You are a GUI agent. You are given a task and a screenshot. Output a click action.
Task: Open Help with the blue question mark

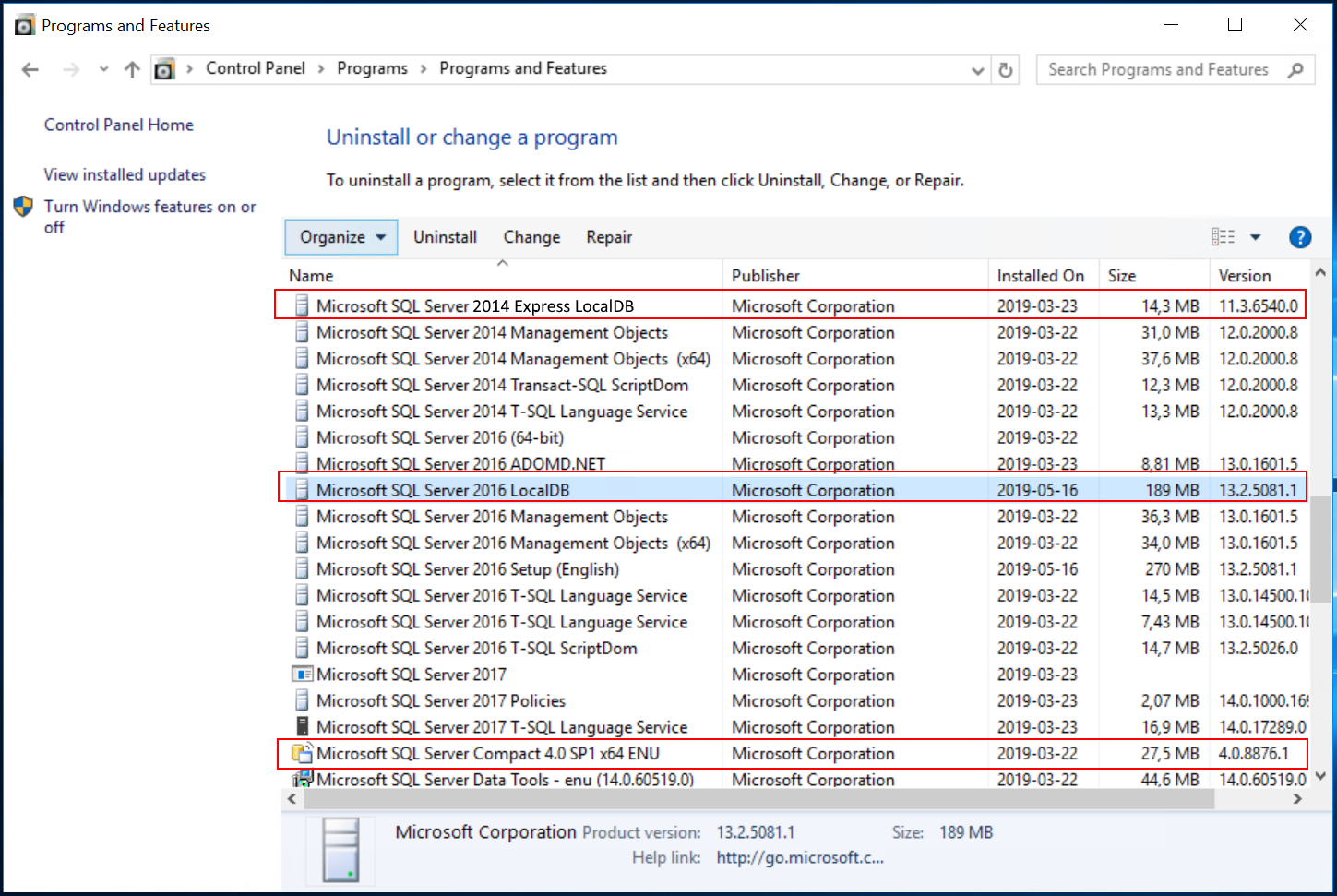[x=1300, y=237]
